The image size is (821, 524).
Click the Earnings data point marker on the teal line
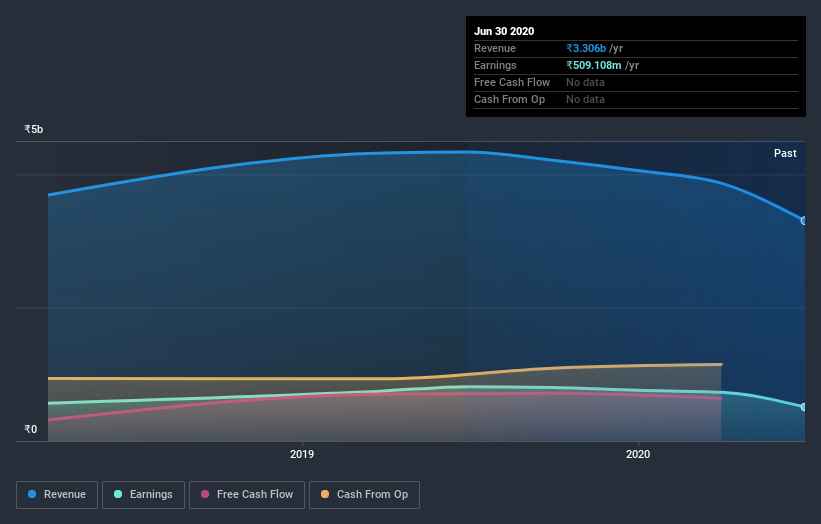coord(803,407)
